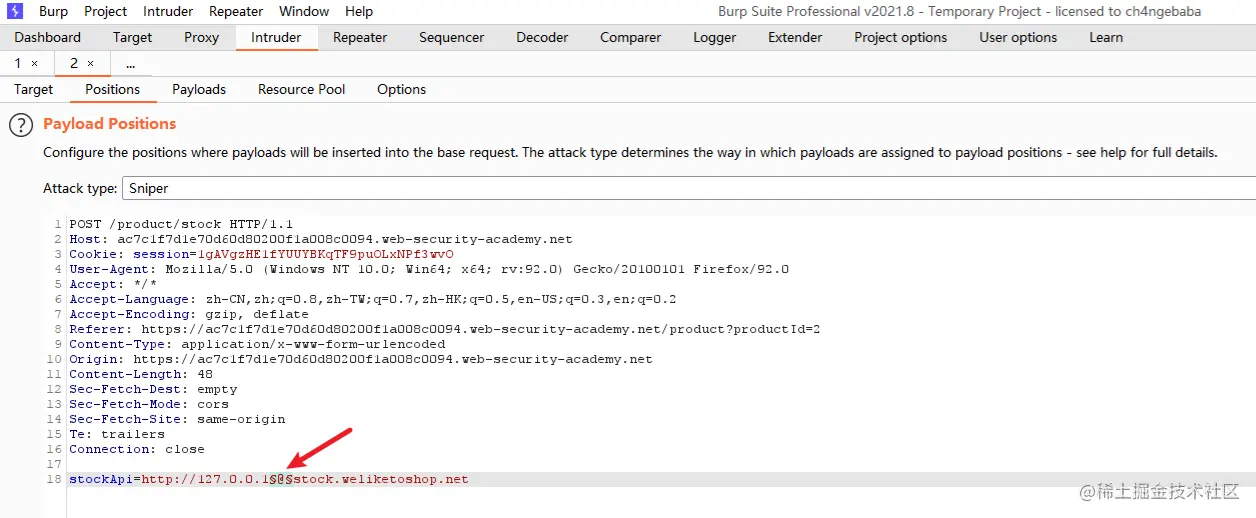Image resolution: width=1256 pixels, height=518 pixels.
Task: Click the Origin header line
Action: [x=360, y=359]
